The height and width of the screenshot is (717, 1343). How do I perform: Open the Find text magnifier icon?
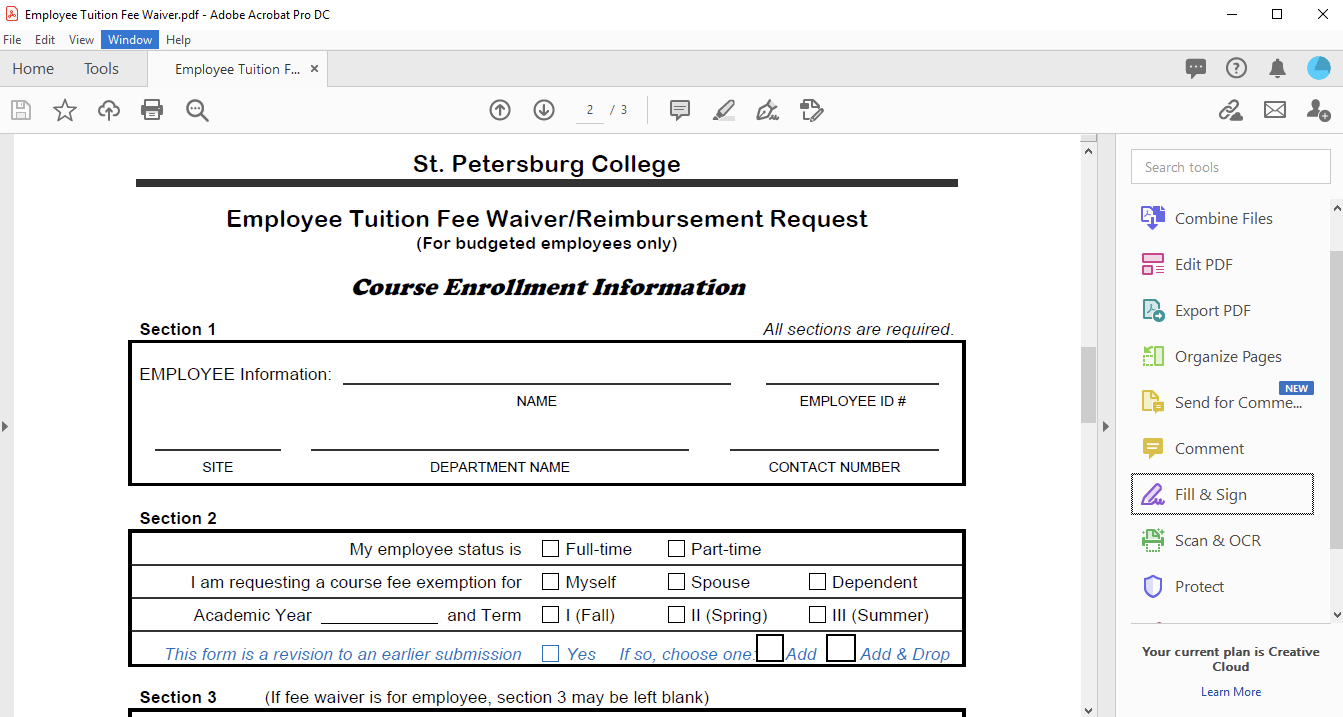(x=197, y=110)
